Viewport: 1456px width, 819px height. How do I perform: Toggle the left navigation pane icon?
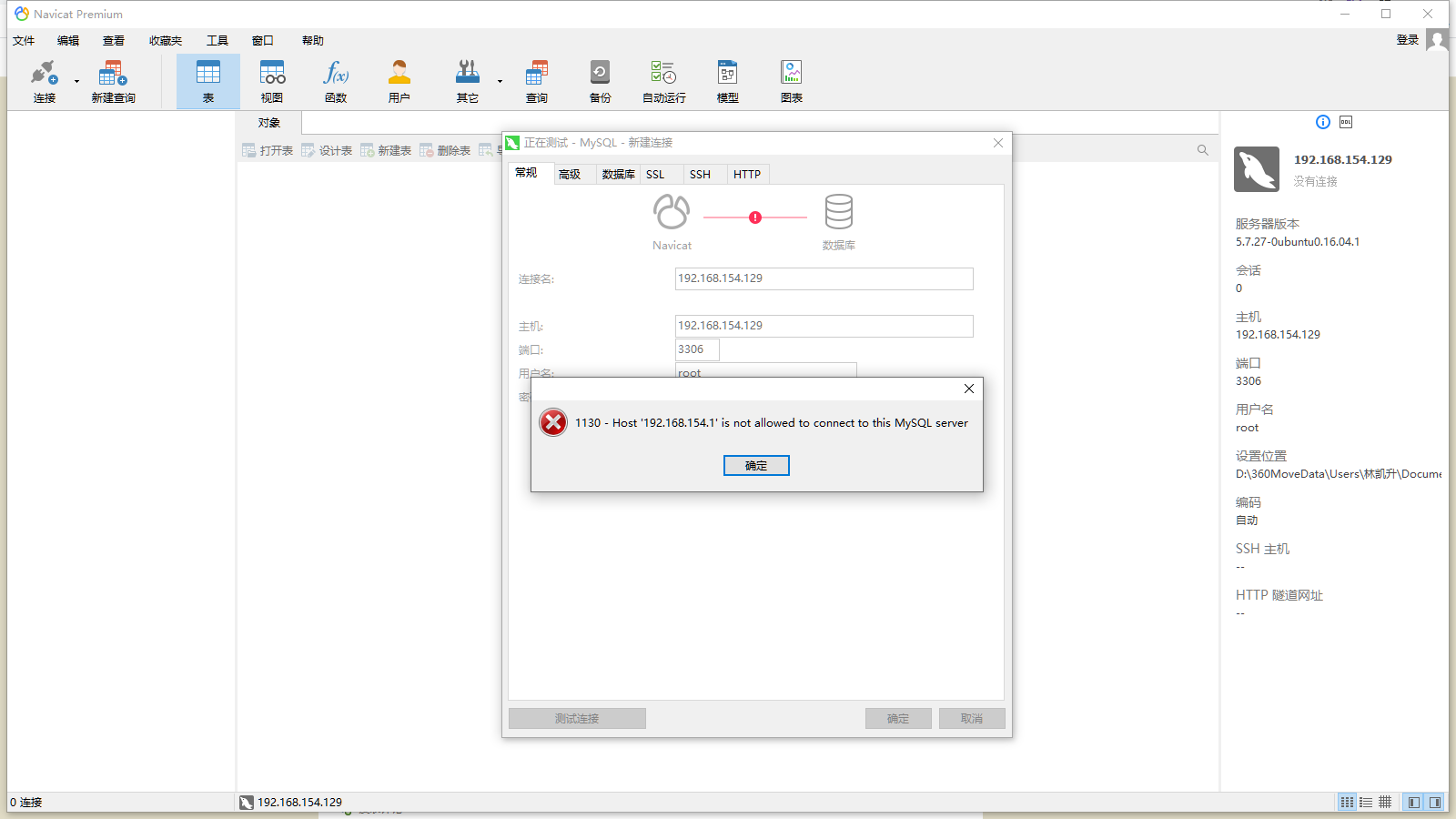point(1413,803)
